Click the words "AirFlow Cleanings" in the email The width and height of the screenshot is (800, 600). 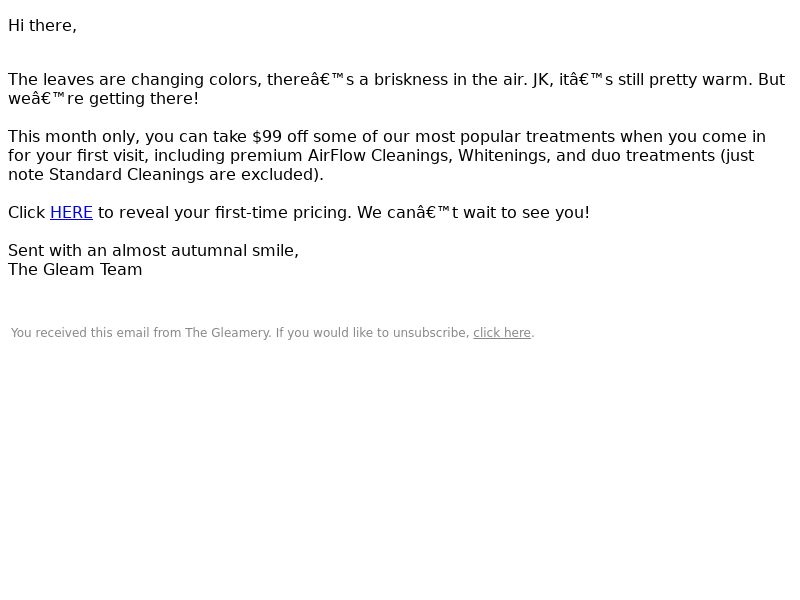click(380, 156)
